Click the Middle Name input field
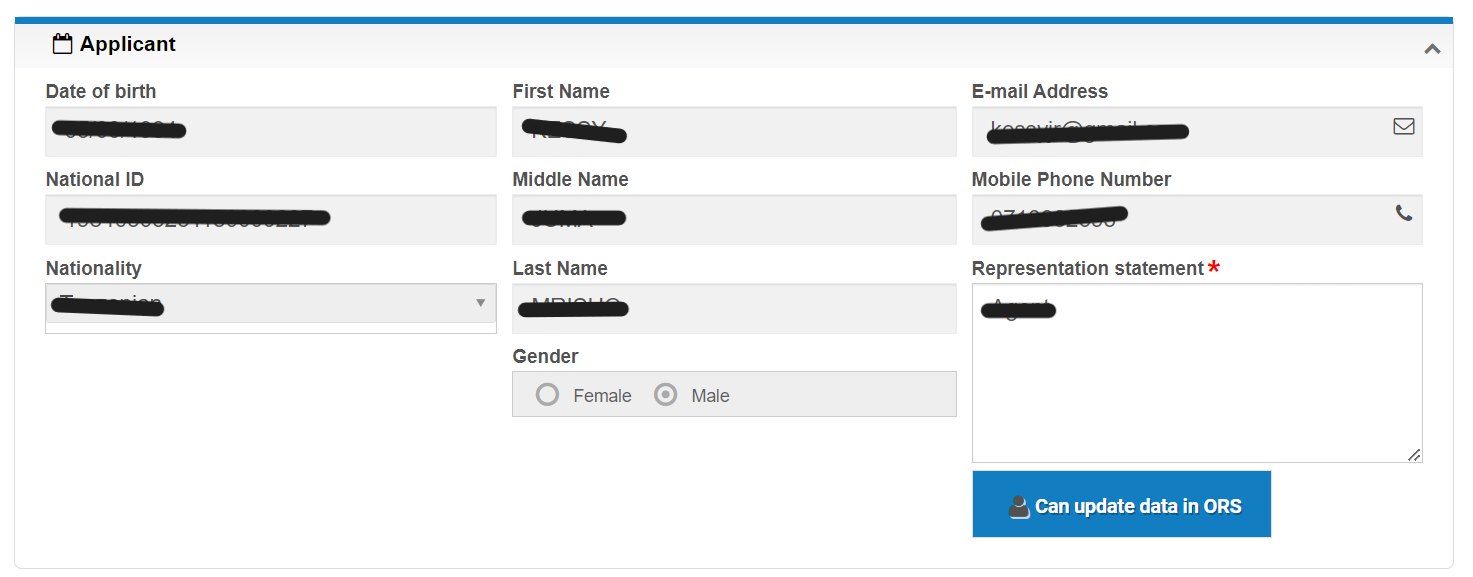 coord(734,219)
